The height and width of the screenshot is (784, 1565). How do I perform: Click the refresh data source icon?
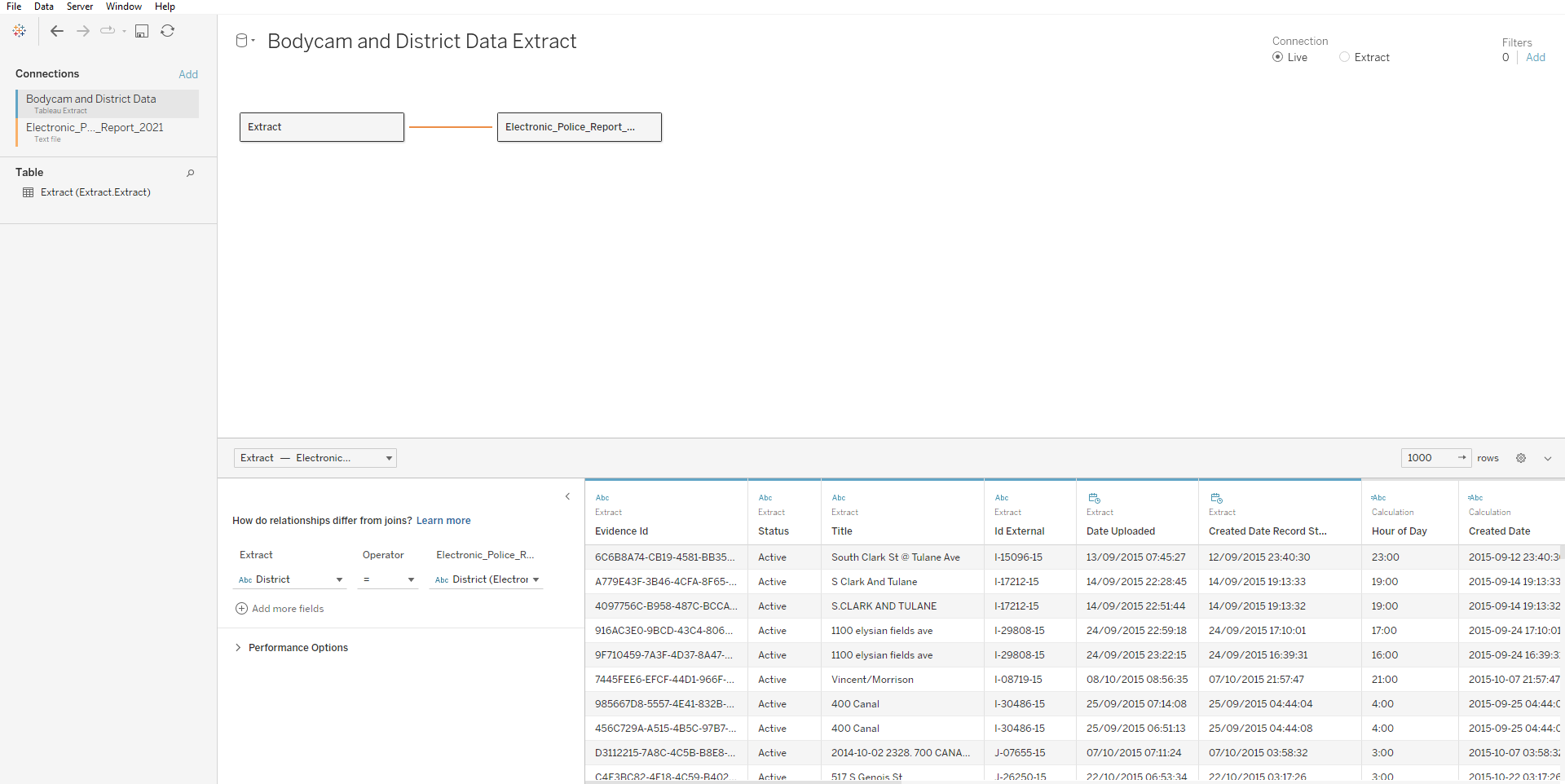[168, 31]
